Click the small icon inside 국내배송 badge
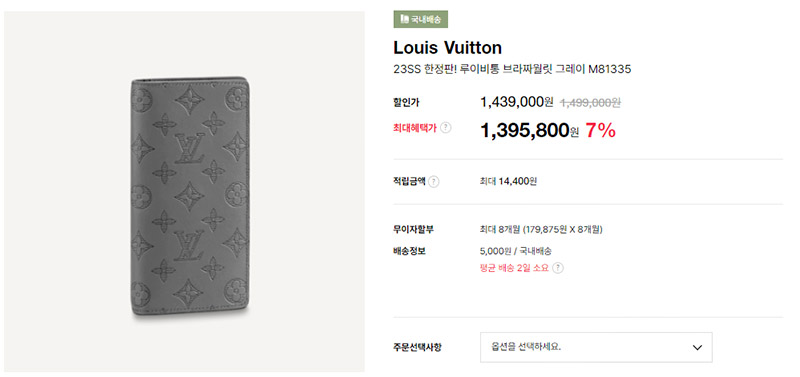This screenshot has width=800, height=377. pos(405,19)
